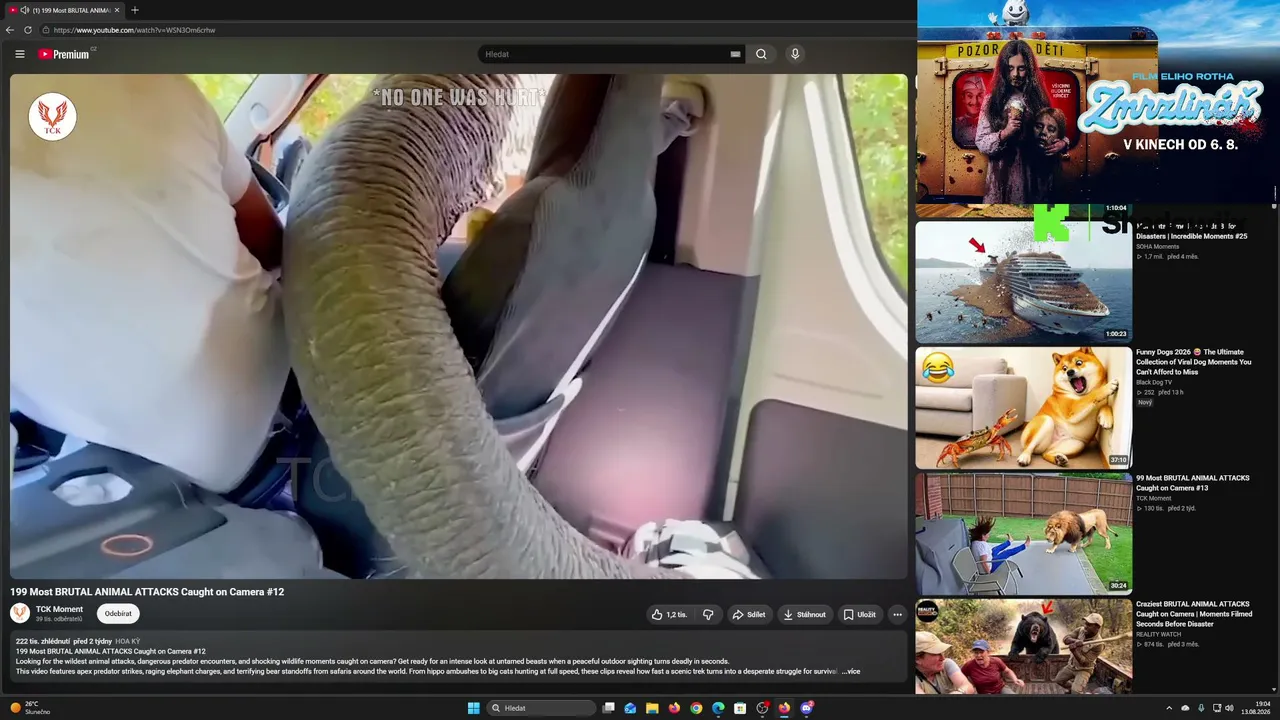The width and height of the screenshot is (1280, 720).
Task: Show hidden system tray icons chevron
Action: tap(1169, 708)
